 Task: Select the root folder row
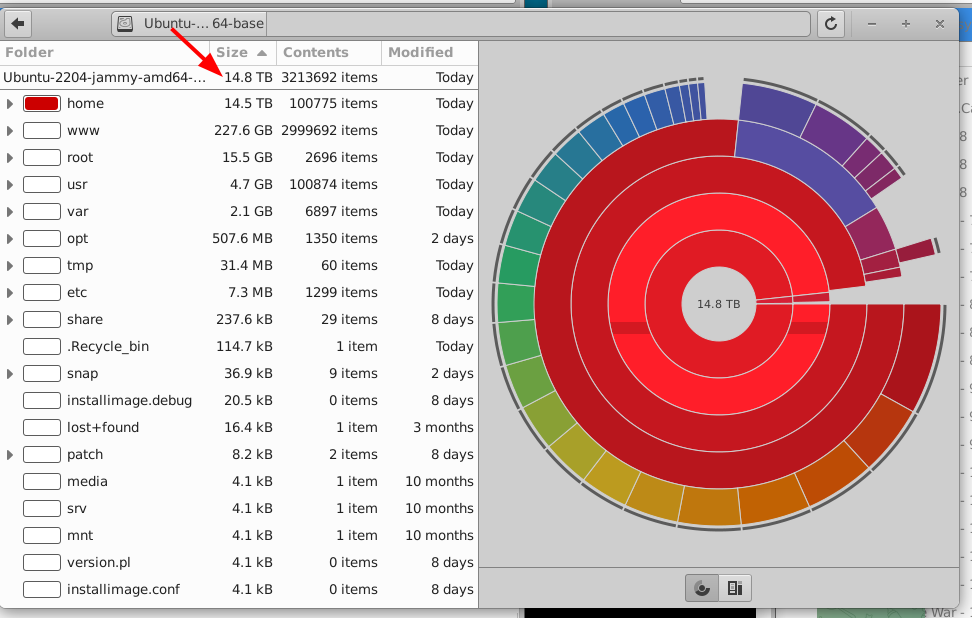(x=80, y=158)
